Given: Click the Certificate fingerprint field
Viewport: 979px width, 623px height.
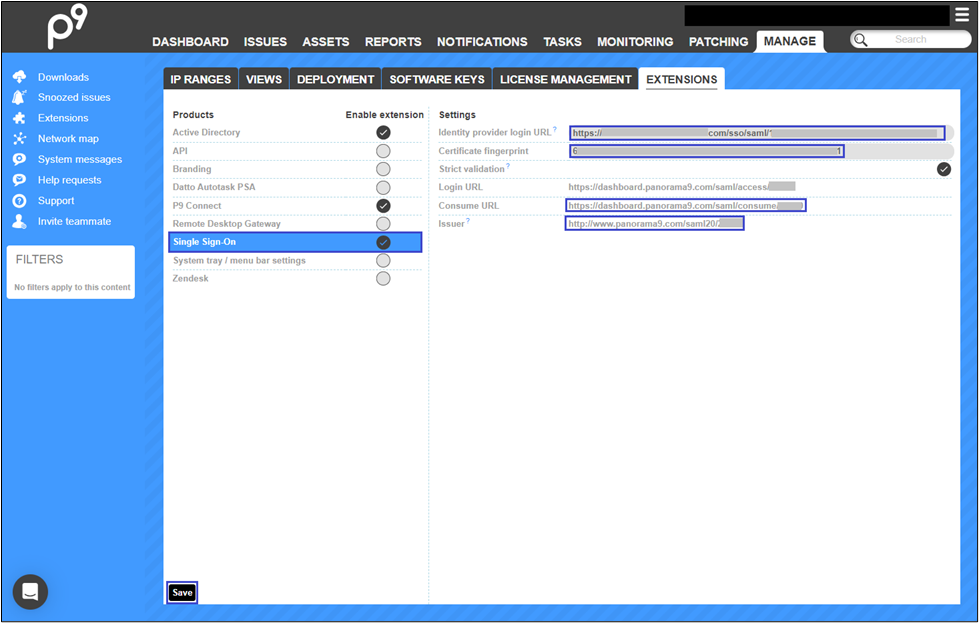Looking at the screenshot, I should pos(762,151).
